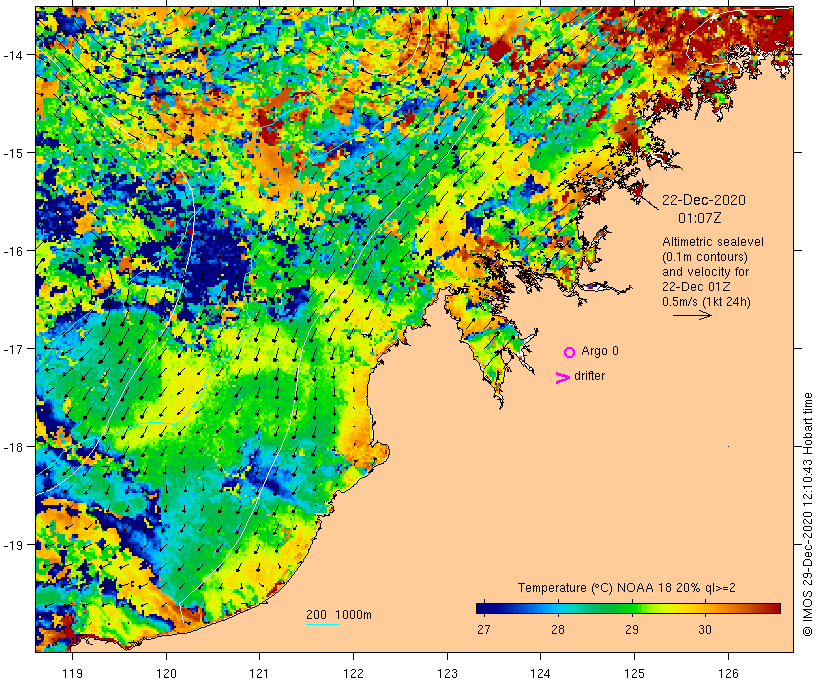The image size is (820, 680).
Task: Click the temperature color bar legend
Action: point(628,608)
